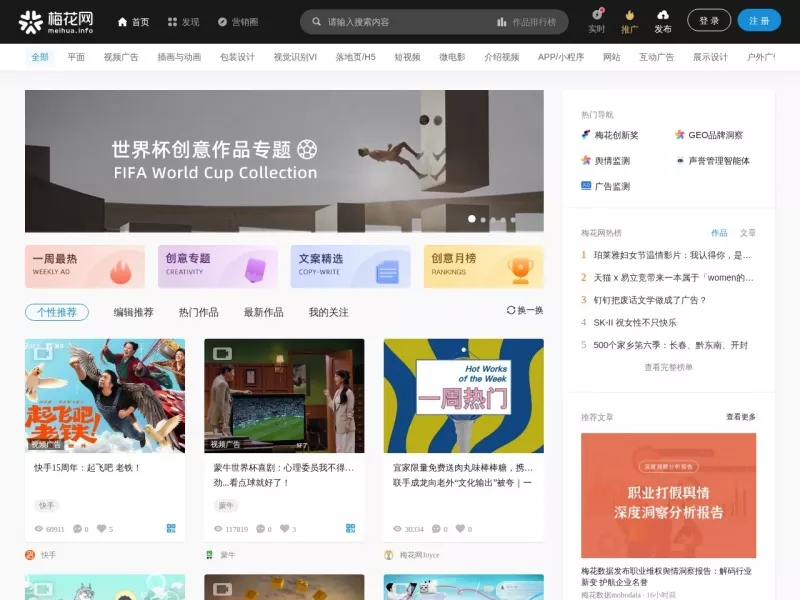Viewport: 800px width, 600px height.
Task: Click the comment icon on 快手15周年 card
Action: 78,529
